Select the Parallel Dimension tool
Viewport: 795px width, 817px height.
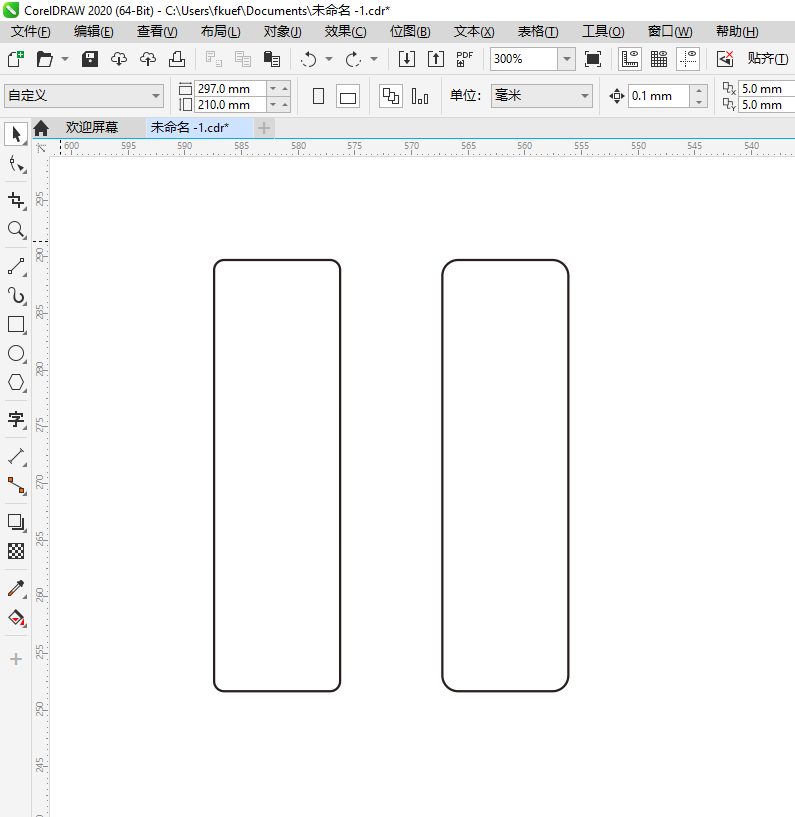click(x=16, y=456)
